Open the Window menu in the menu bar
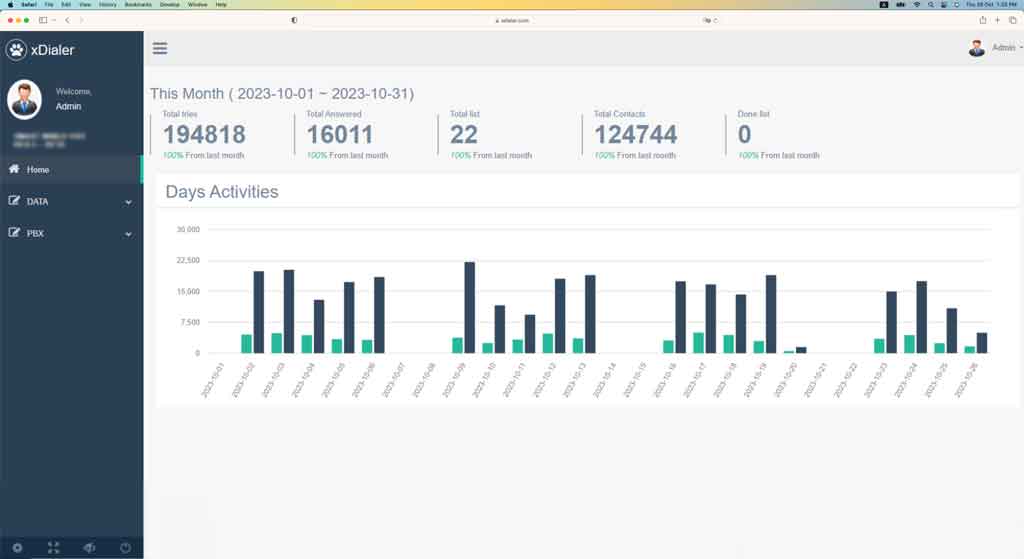 (197, 4)
